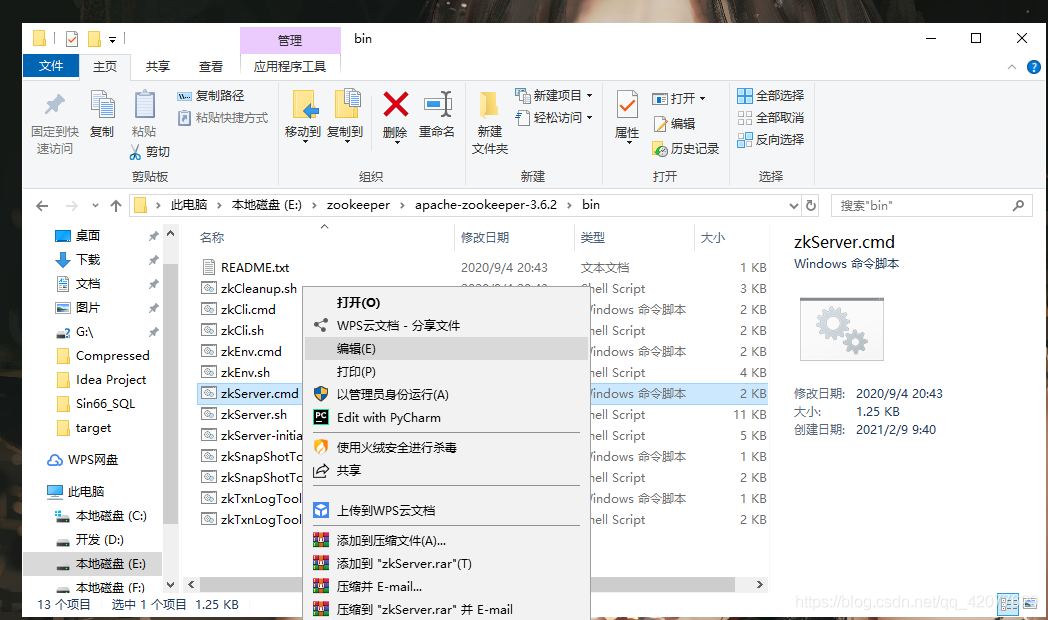Click apache-zookeeper-3.6.2 in address path
Screen dimensions: 1048x620
coord(486,205)
